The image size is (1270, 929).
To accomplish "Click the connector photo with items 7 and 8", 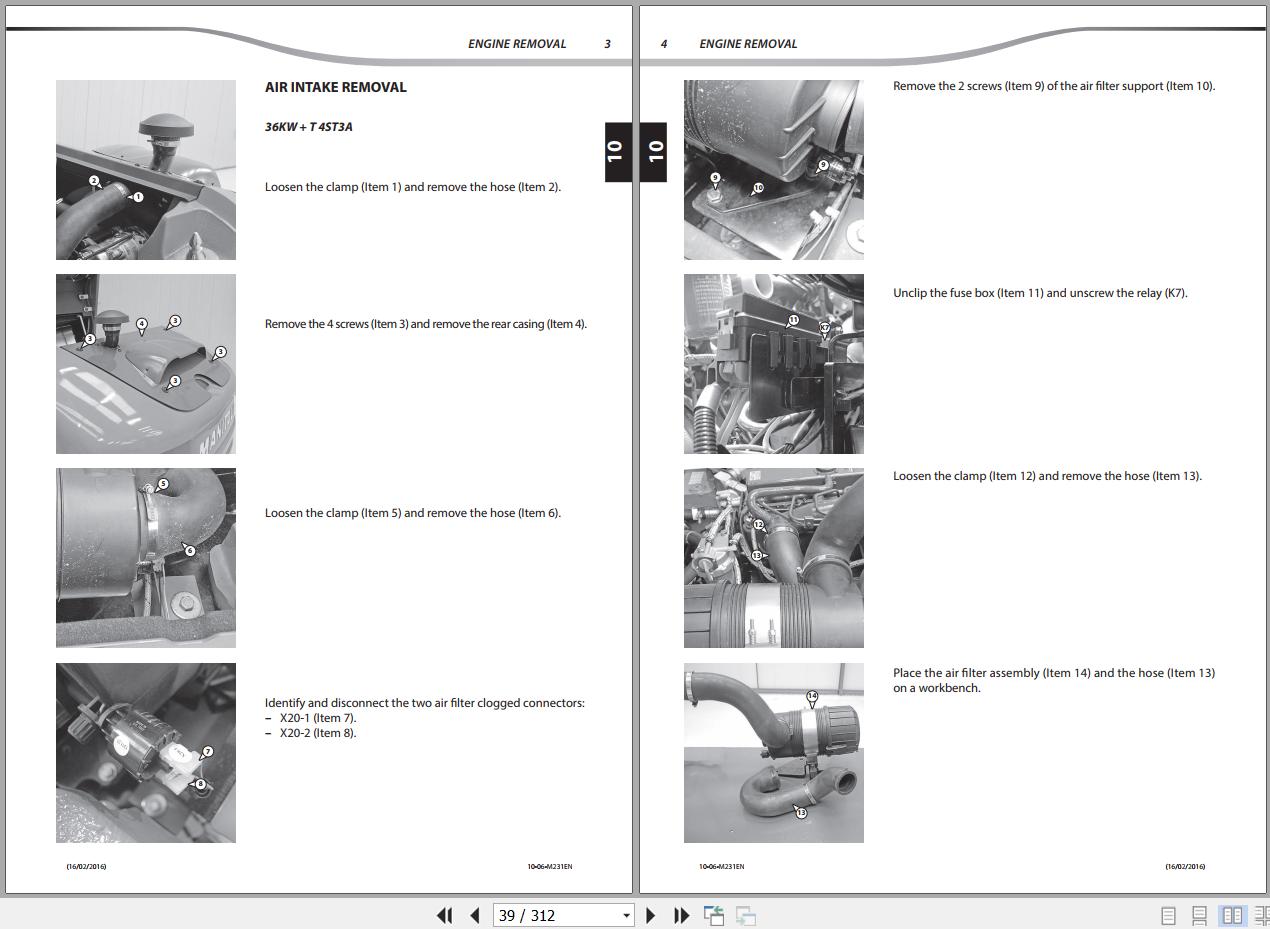I will (146, 753).
